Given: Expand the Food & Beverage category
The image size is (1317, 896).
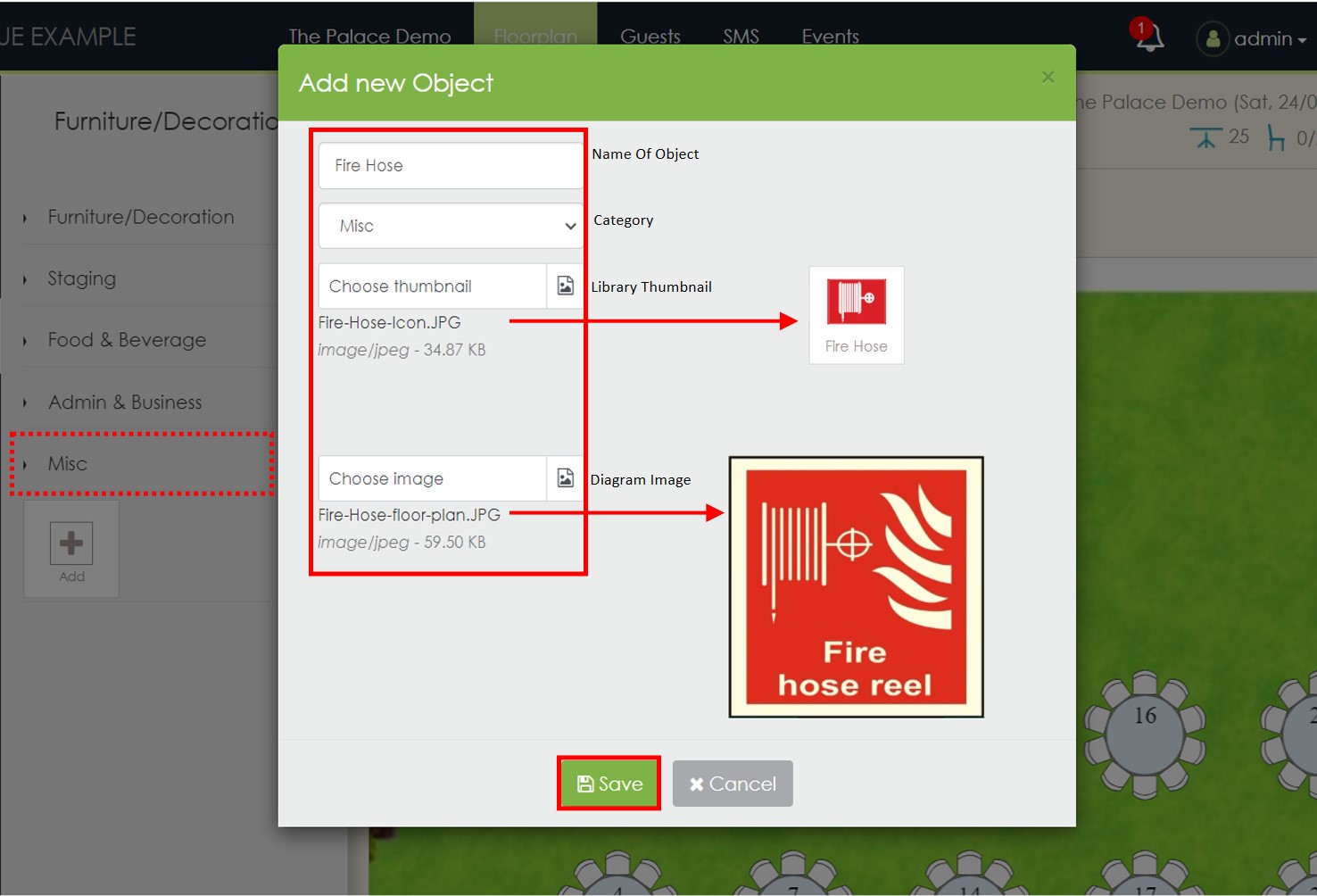Looking at the screenshot, I should tap(127, 340).
